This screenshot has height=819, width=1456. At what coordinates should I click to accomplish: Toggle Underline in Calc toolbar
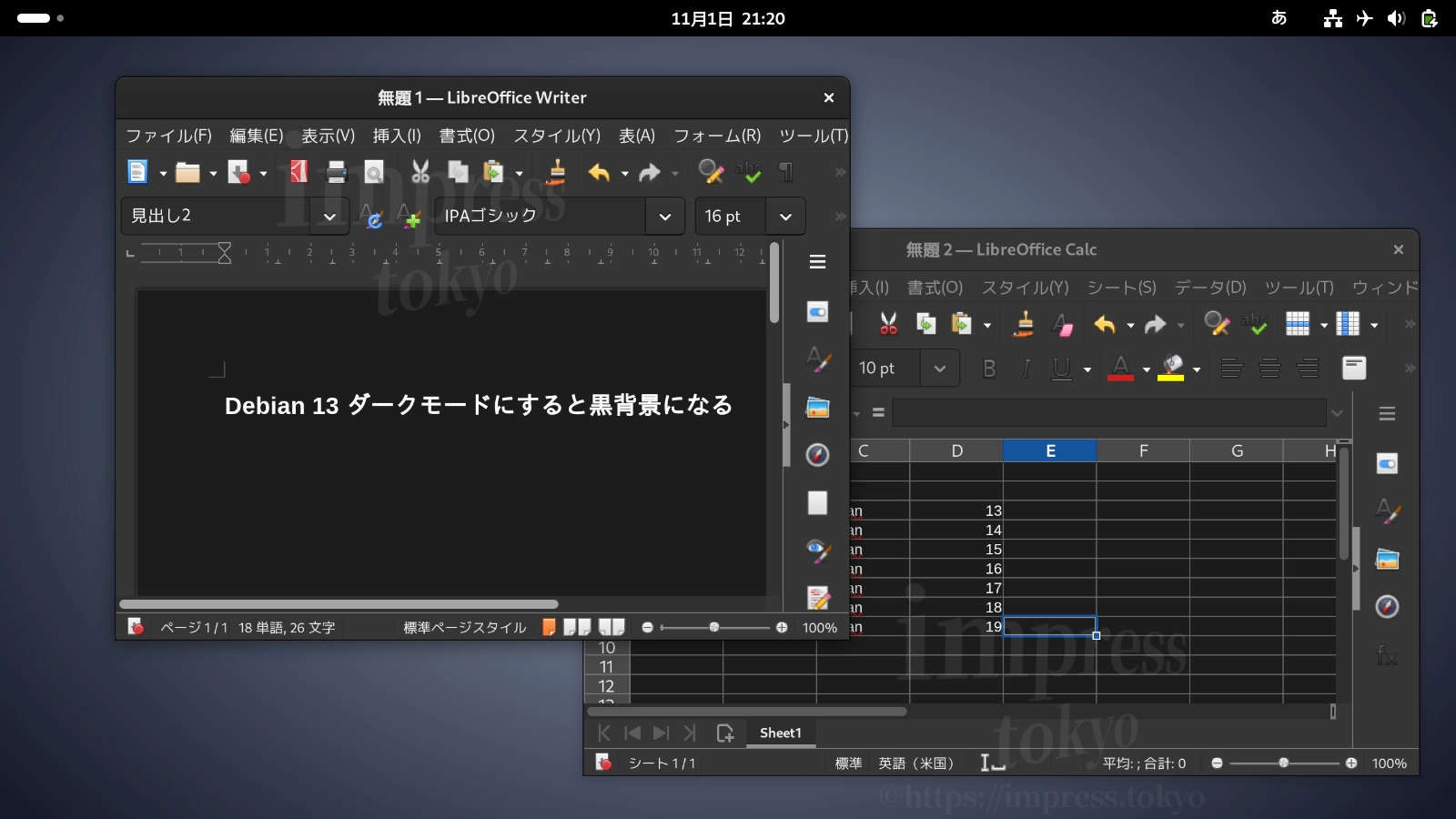1061,369
